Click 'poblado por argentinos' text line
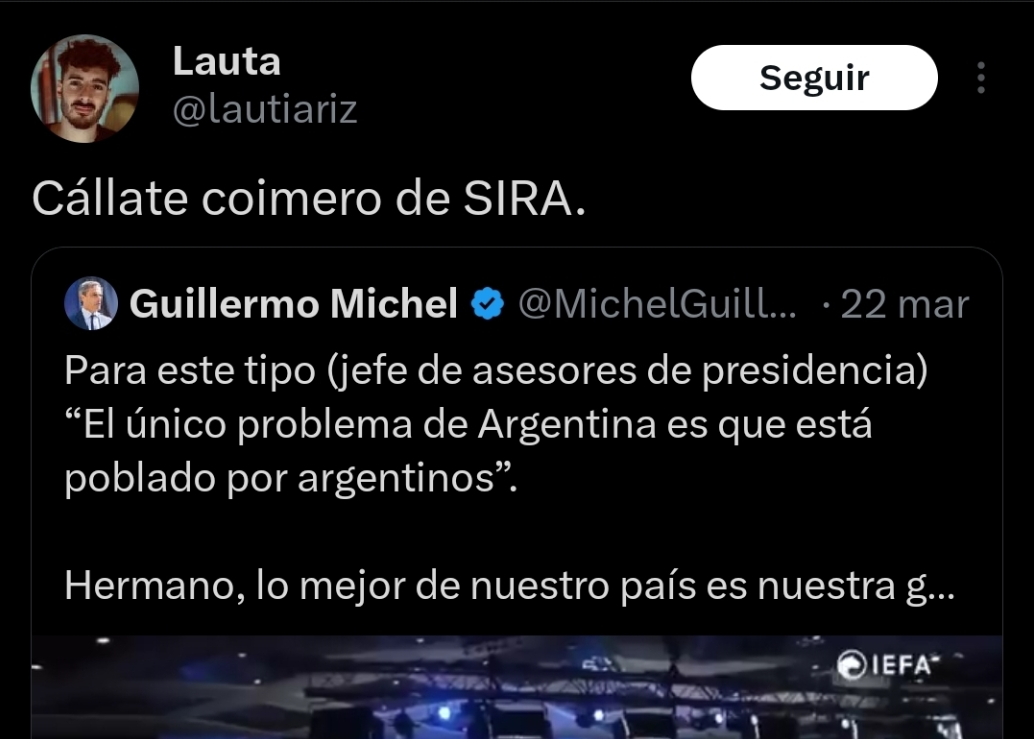1034x739 pixels. [291, 478]
